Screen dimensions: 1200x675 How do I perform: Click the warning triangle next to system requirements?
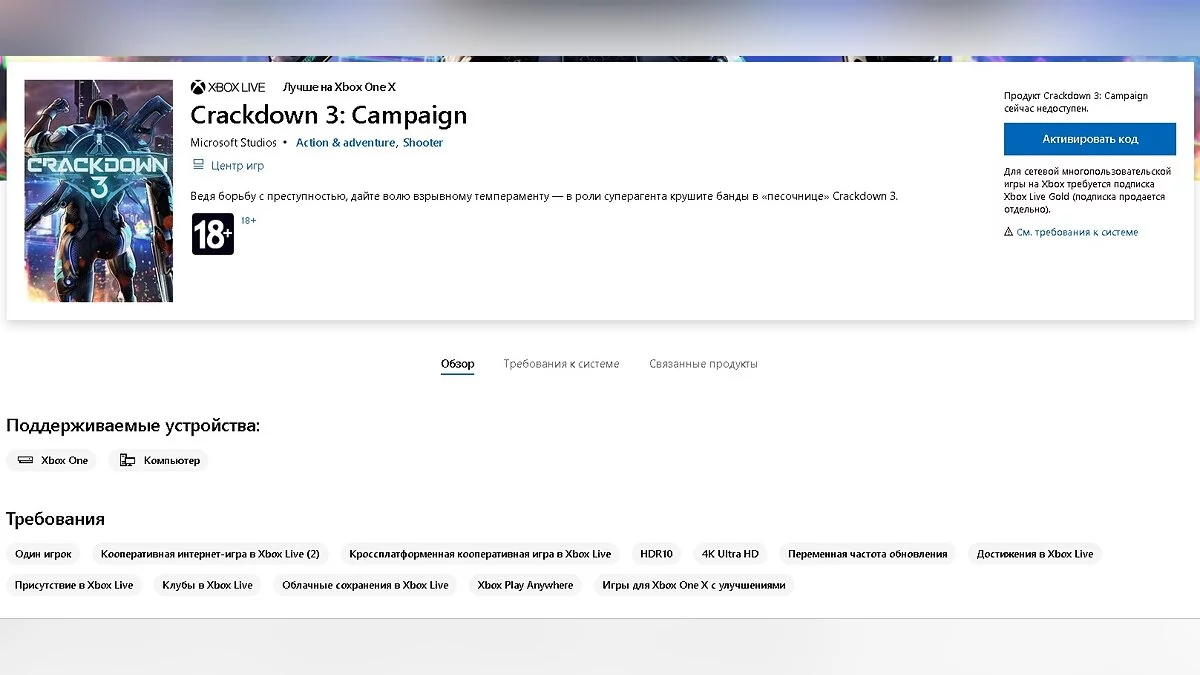pos(1009,232)
